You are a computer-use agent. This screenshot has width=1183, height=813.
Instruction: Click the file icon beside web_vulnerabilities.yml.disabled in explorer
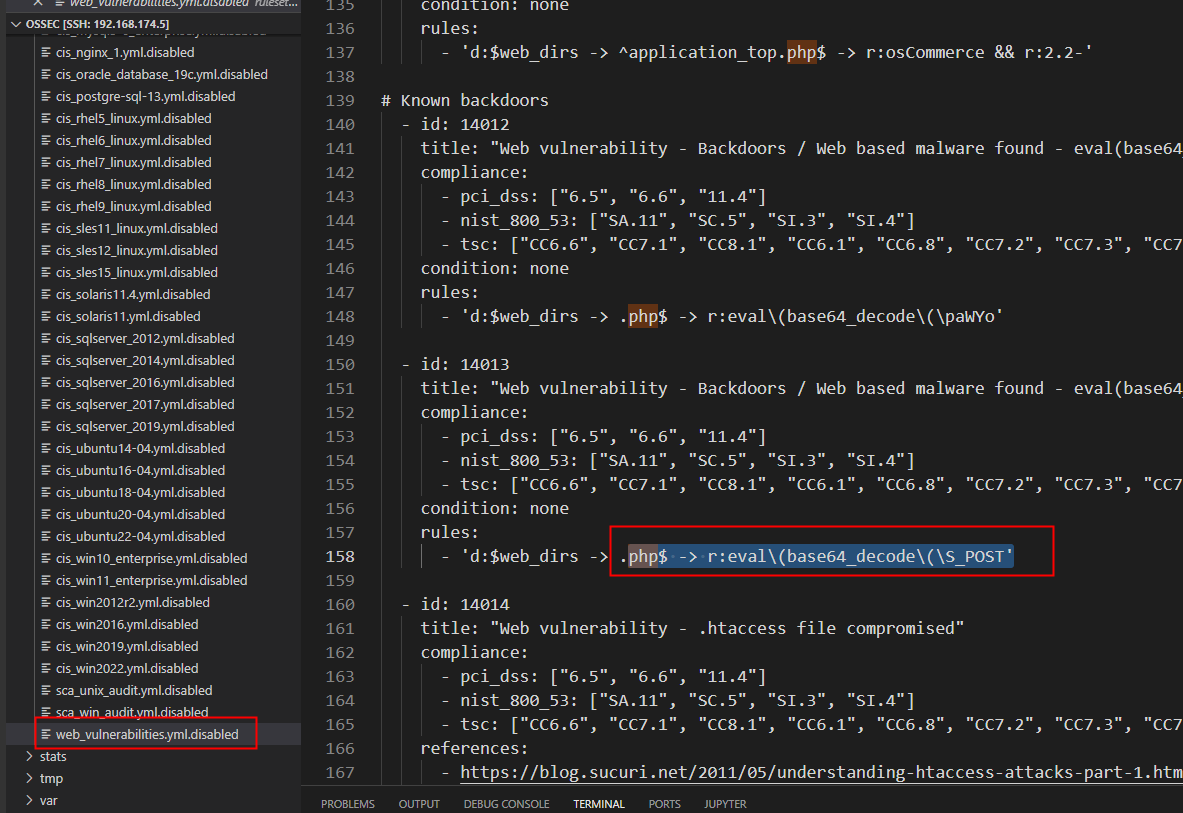46,734
